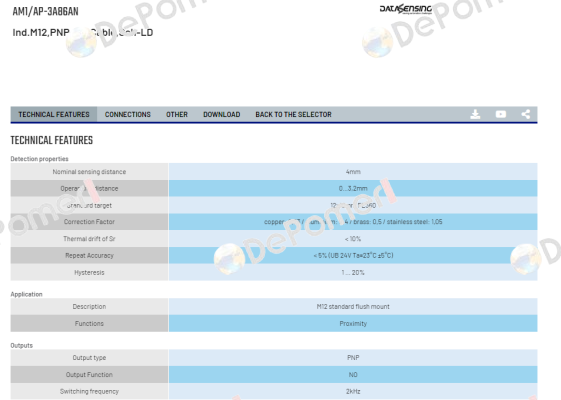
Task: Click the share icon
Action: coord(526,114)
